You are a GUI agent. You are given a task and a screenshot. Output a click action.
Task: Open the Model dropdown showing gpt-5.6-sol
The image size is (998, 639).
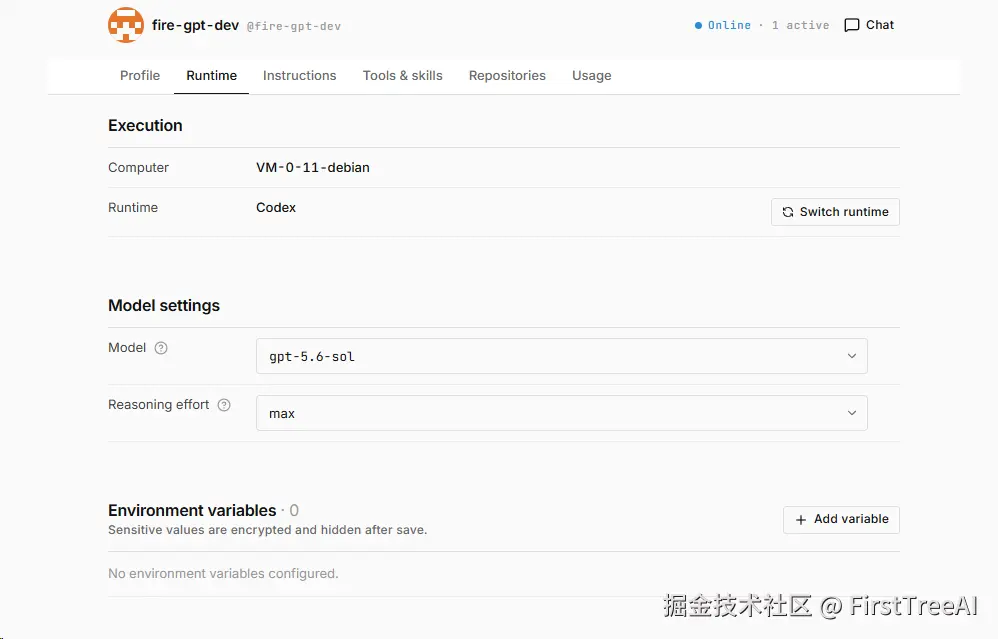(561, 356)
